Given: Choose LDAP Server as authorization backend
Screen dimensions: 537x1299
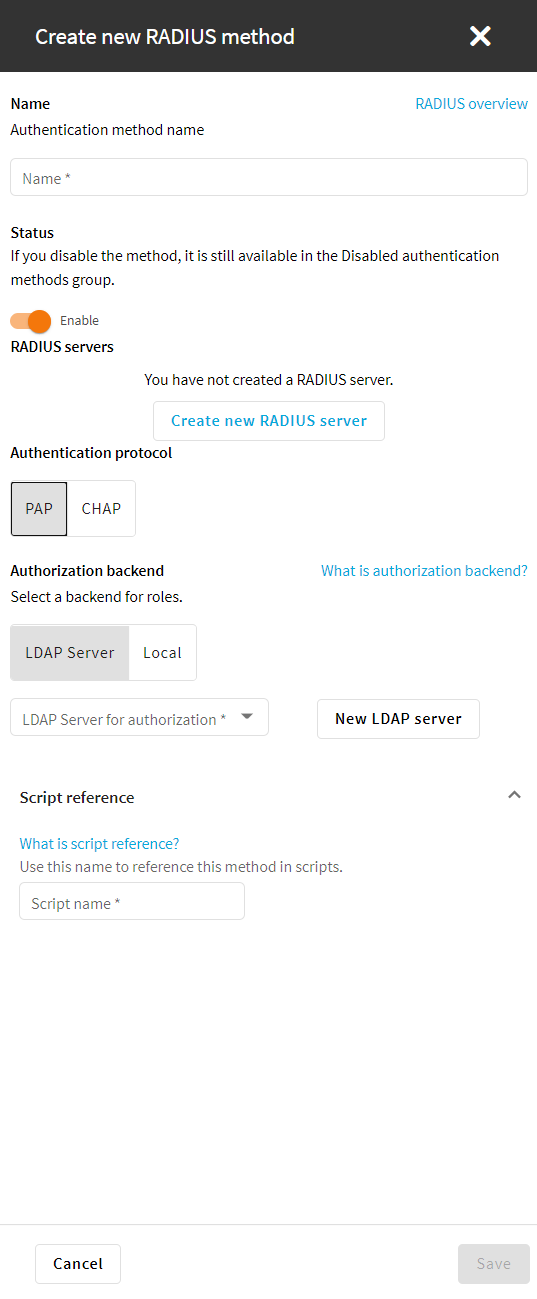Looking at the screenshot, I should pos(70,652).
